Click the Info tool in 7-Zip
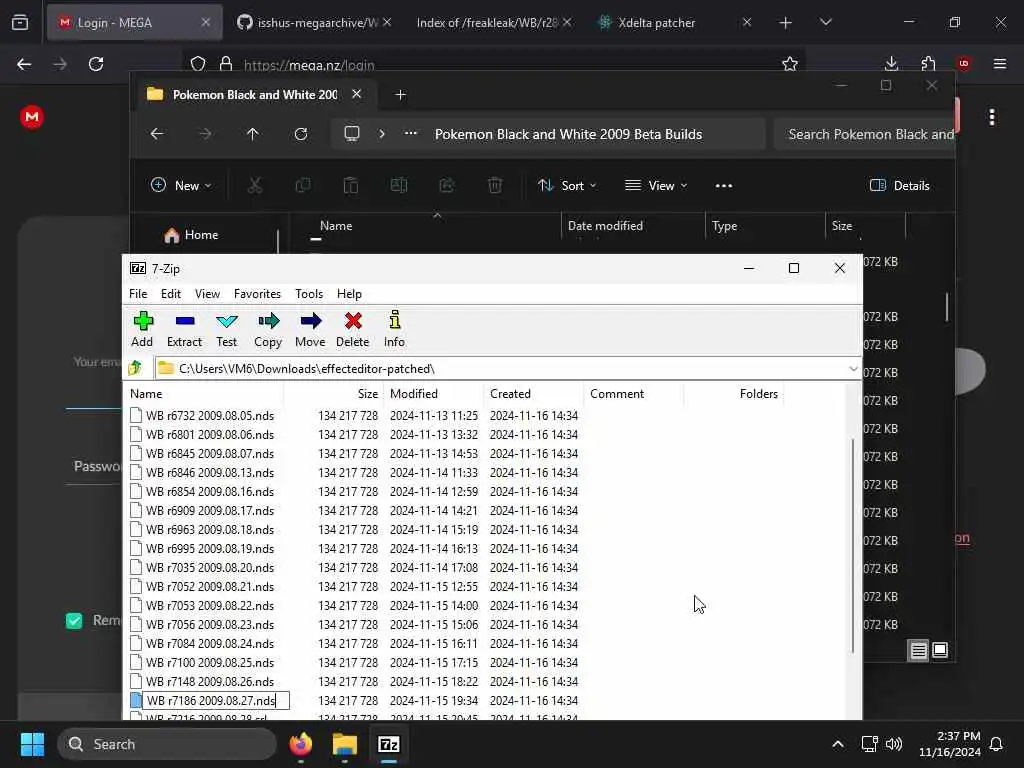Screen dimensions: 1024x768 coord(394,329)
